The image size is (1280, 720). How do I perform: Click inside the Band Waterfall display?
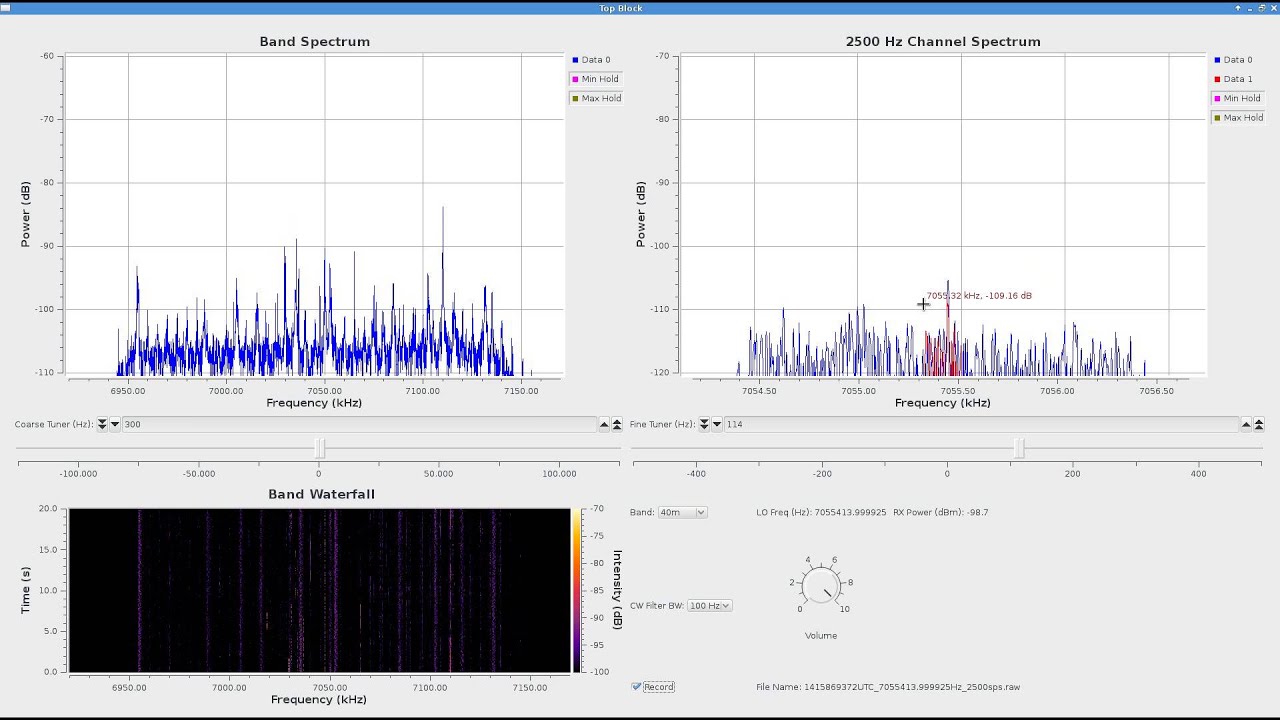319,590
